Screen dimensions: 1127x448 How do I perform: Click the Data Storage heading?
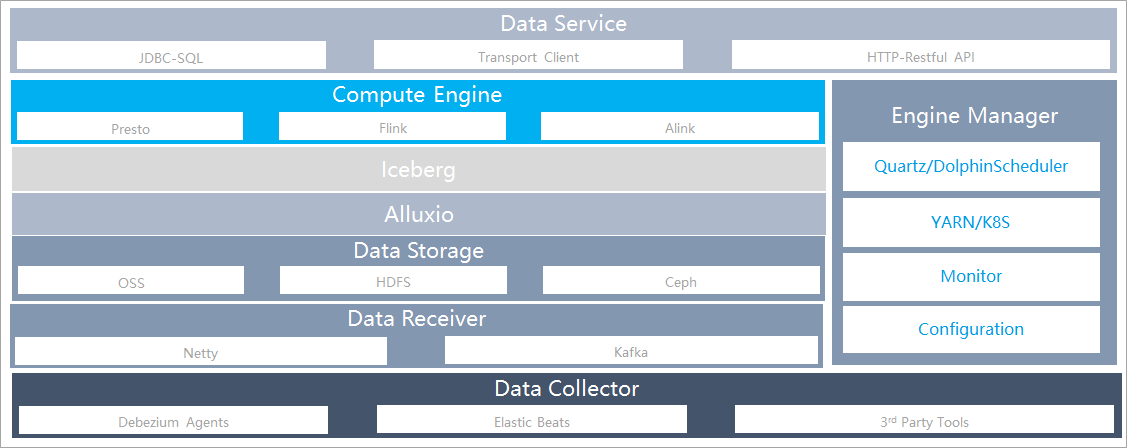418,250
